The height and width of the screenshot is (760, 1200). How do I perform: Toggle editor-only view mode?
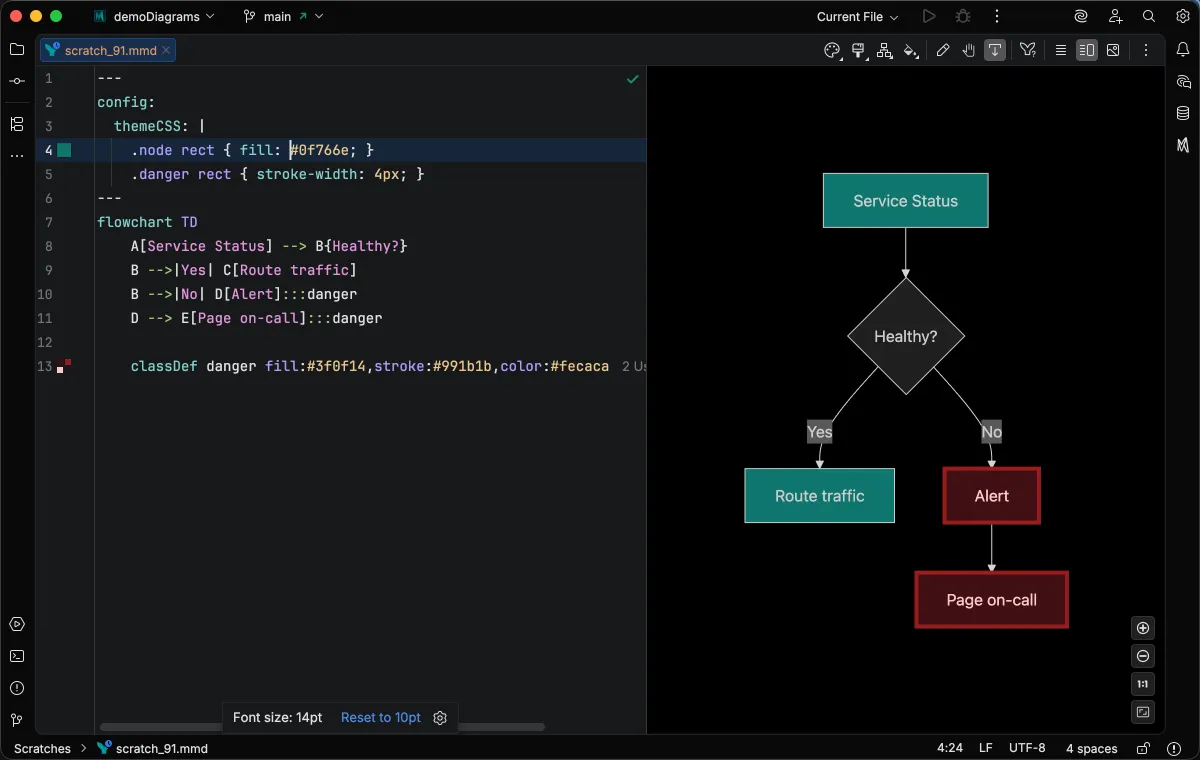point(1060,49)
